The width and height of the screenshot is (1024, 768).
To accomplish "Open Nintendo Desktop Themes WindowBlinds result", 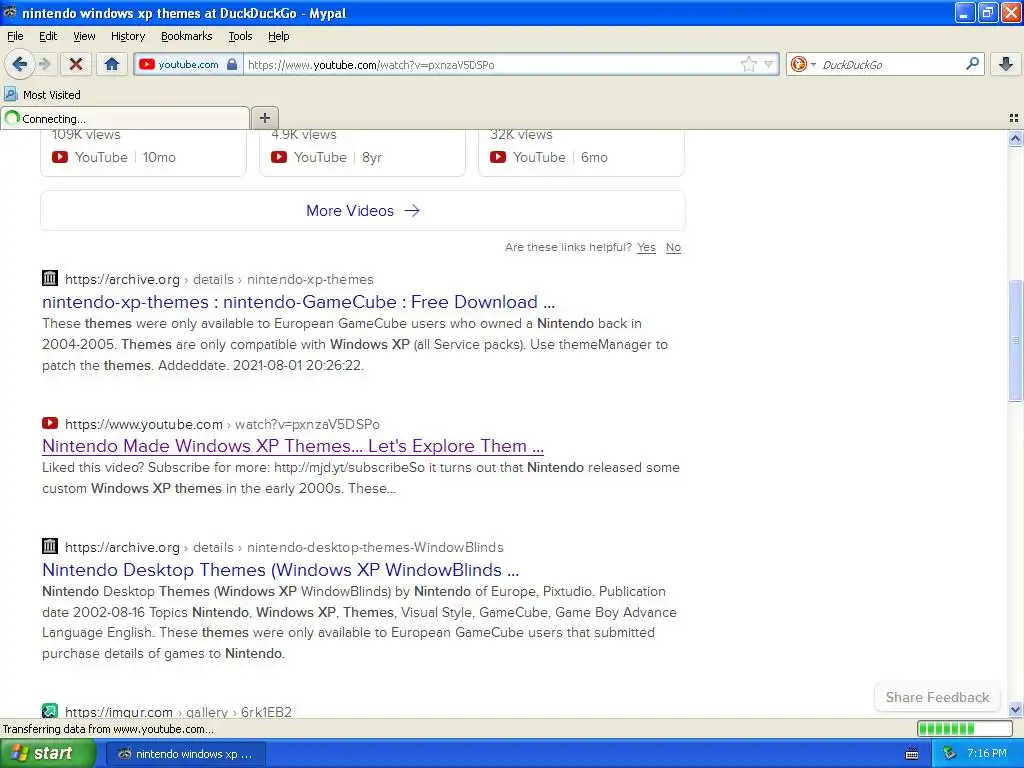I will click(280, 569).
